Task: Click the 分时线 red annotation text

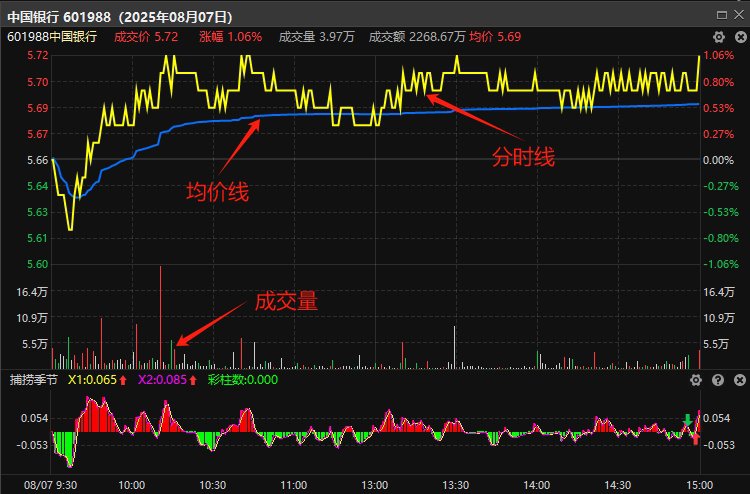Action: coord(523,157)
